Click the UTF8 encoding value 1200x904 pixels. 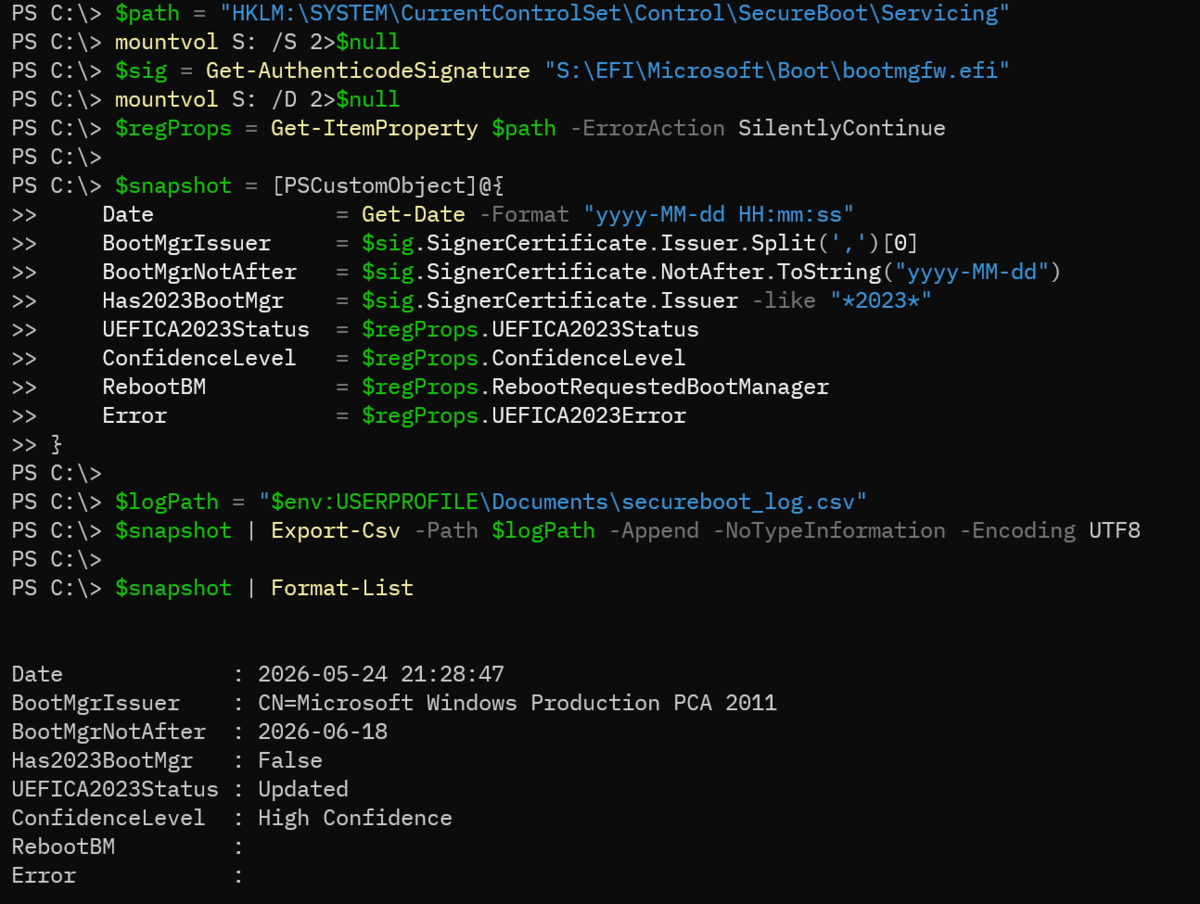pos(1114,530)
